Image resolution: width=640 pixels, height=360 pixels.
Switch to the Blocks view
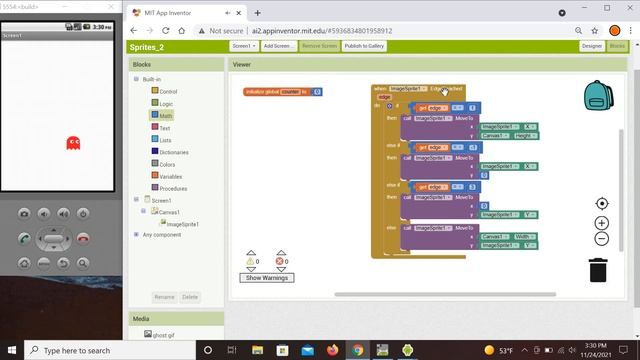click(617, 46)
